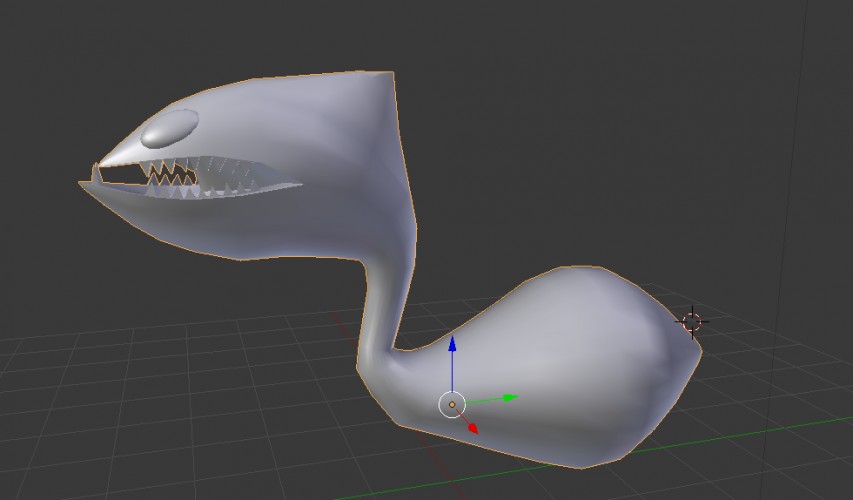Click the blue Z-axis gizmo arrow
This screenshot has height=500, width=853.
tap(452, 344)
